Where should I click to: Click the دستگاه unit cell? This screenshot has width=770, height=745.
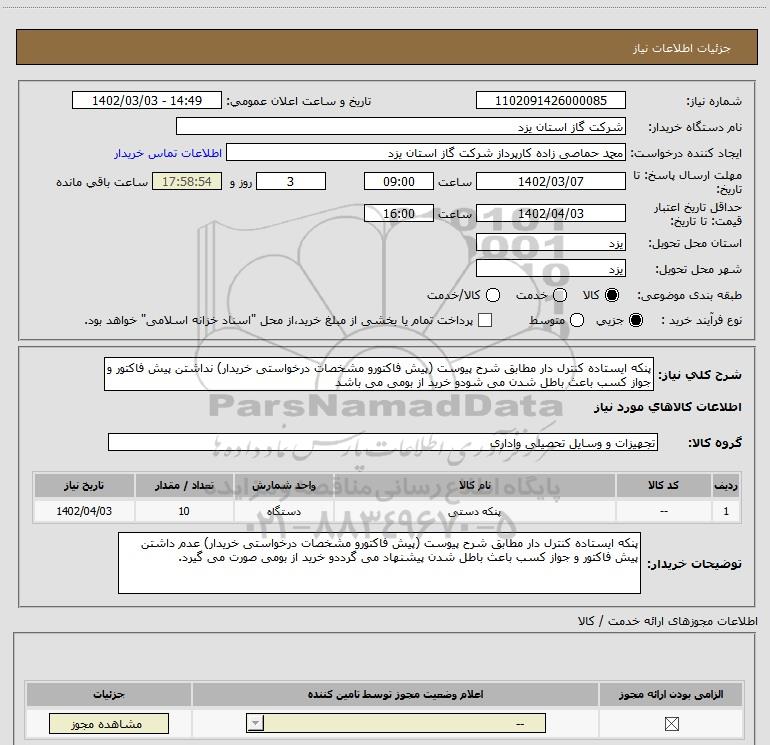click(x=284, y=511)
